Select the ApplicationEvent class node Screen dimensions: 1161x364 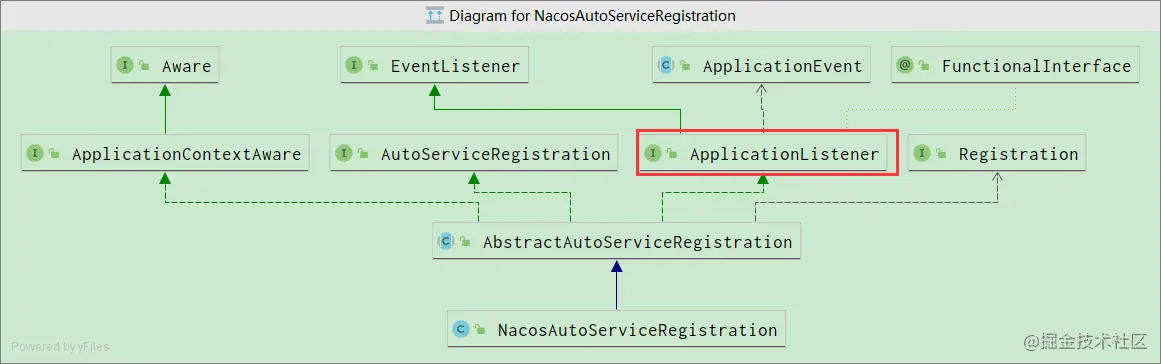point(762,66)
